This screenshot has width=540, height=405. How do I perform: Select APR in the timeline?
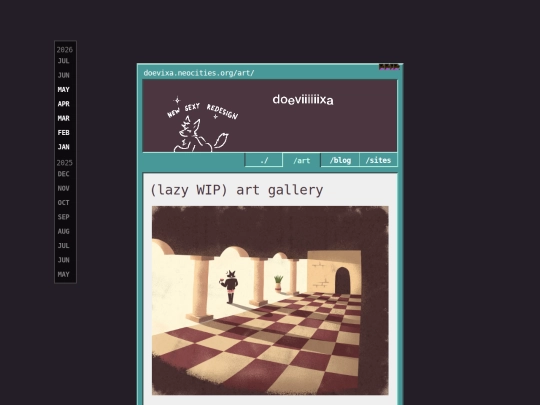pos(64,104)
